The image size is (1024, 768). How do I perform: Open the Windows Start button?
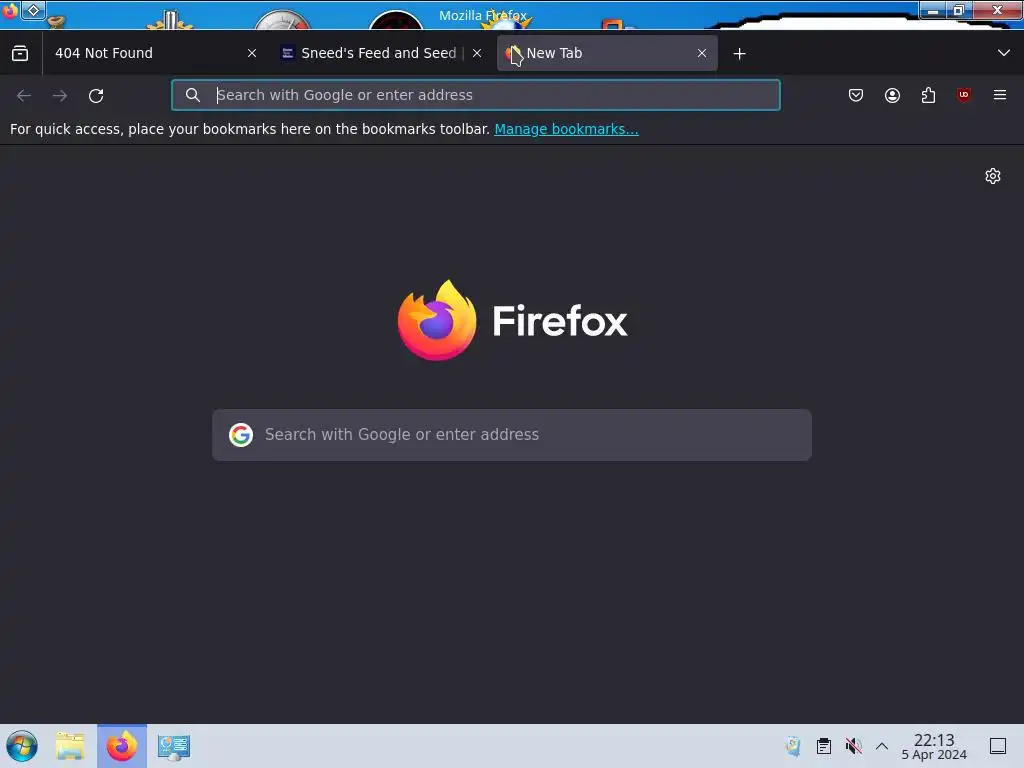pos(22,746)
